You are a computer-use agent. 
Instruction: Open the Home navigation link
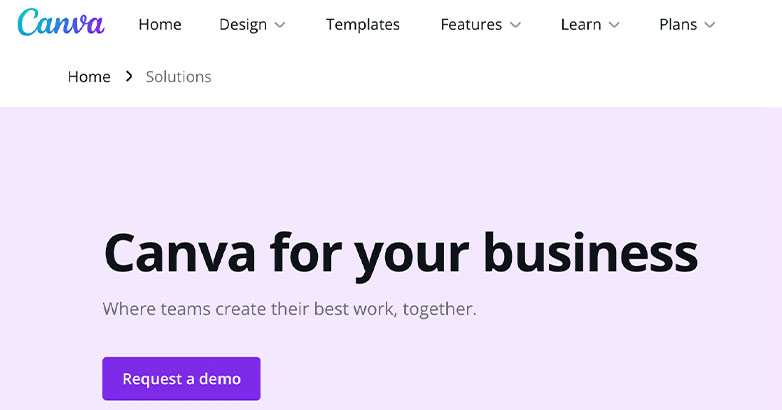coord(160,24)
